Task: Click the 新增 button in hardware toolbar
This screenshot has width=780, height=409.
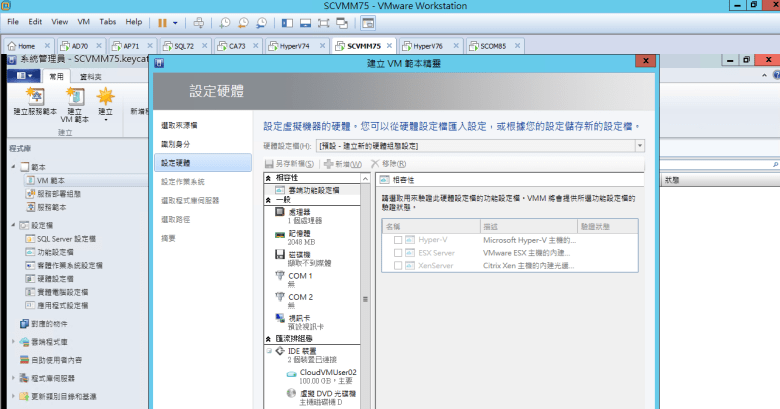Action: tap(342, 163)
